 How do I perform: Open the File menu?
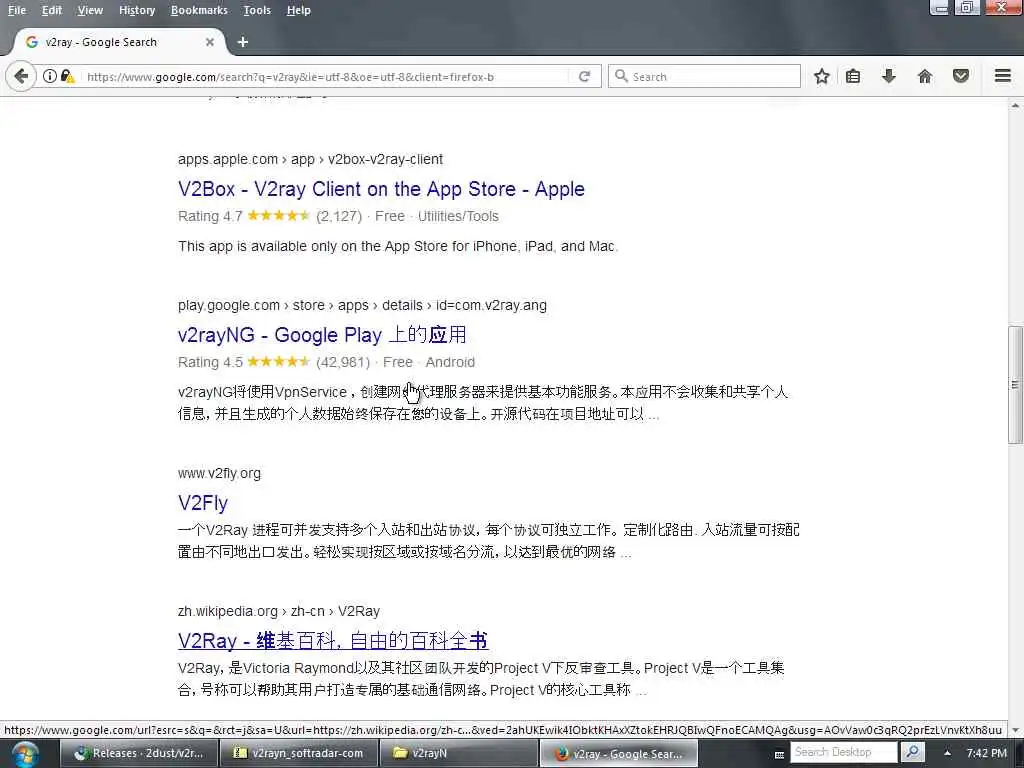(17, 10)
